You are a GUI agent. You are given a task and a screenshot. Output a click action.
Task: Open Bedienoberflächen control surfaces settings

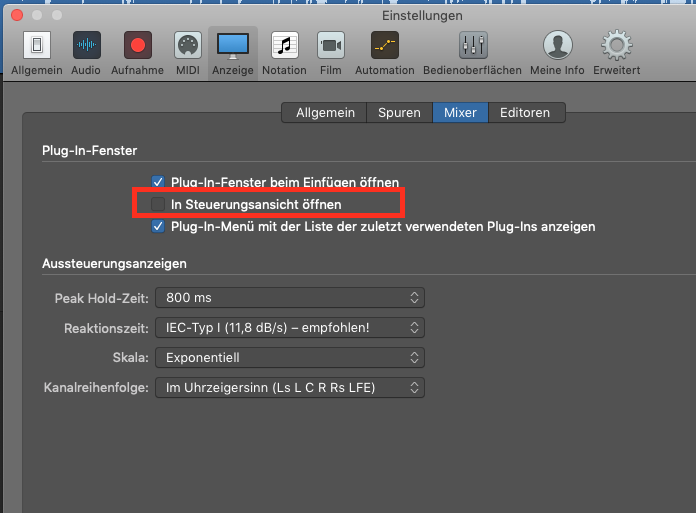472,46
